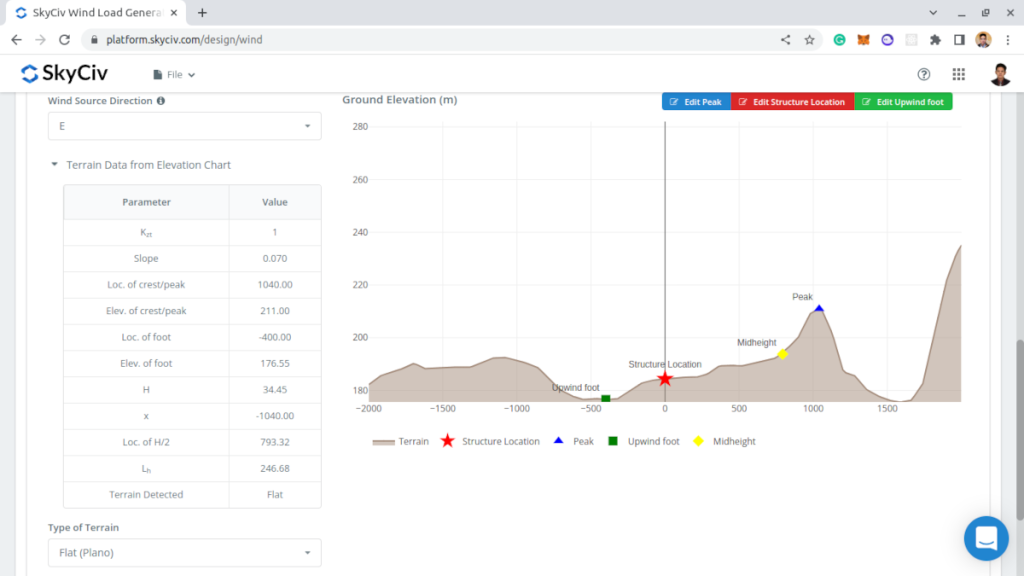The height and width of the screenshot is (576, 1024).
Task: Click the Edit Structure Location button
Action: (792, 102)
